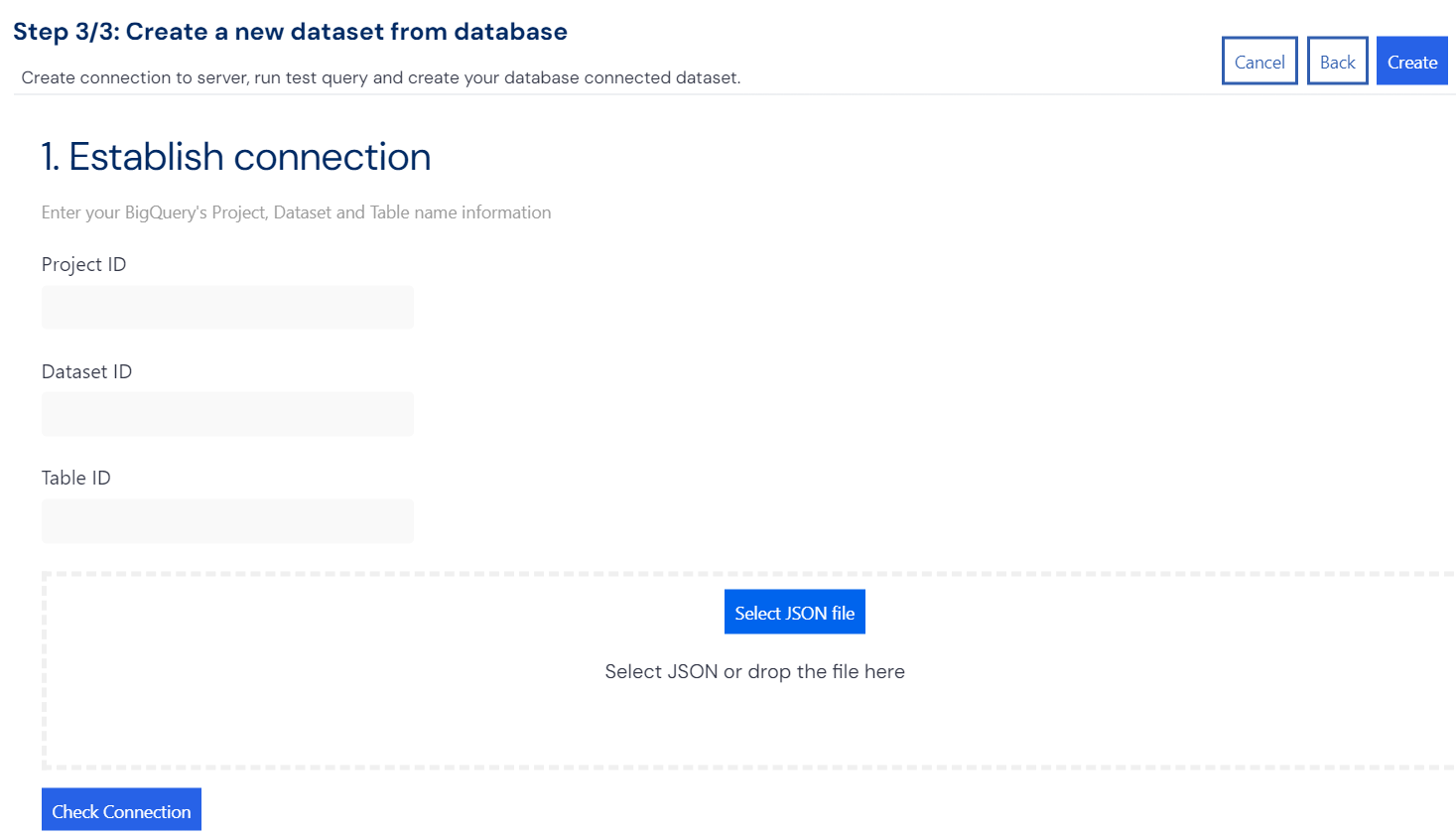
Task: Click the "Create connection to server" subtitle text
Action: 380,77
